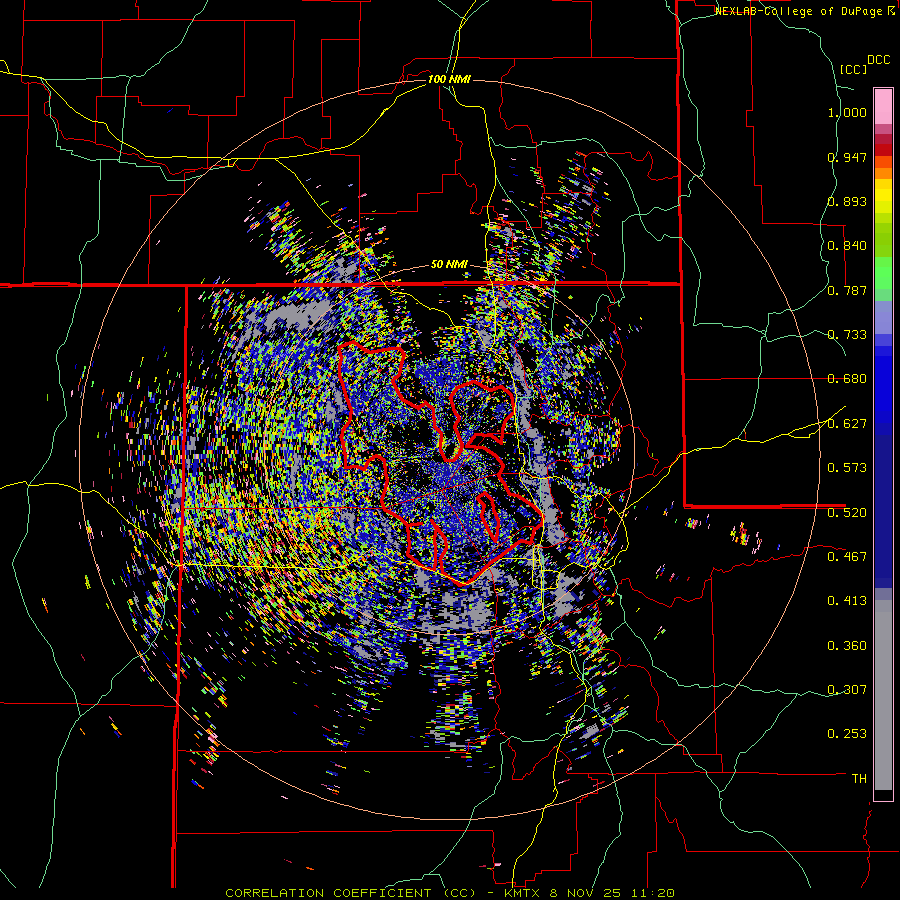Click the 0.520 scale value
Image resolution: width=900 pixels, height=900 pixels.
click(847, 512)
